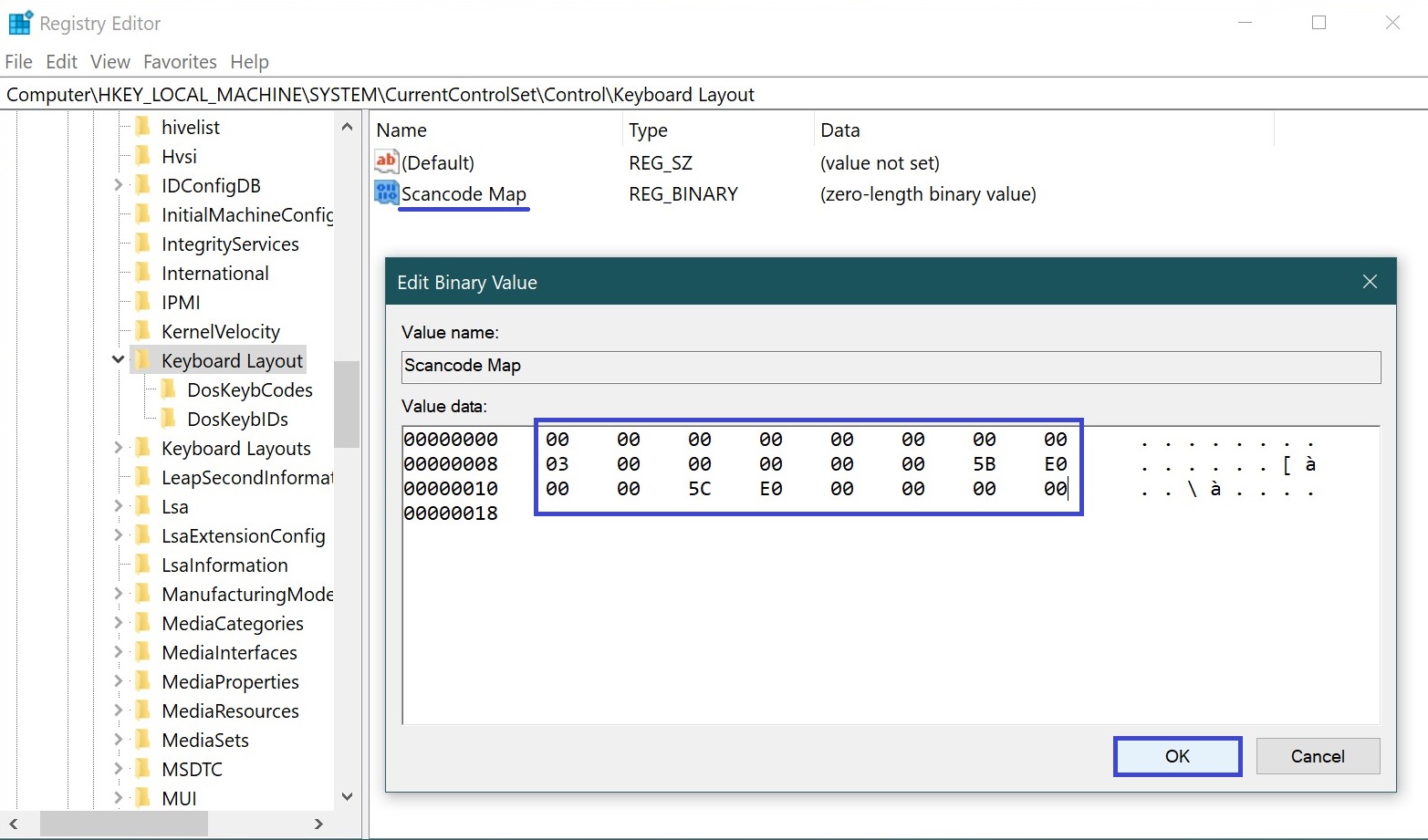Select the MSDTC folder icon
Screen dimensions: 1428x840
142,768
